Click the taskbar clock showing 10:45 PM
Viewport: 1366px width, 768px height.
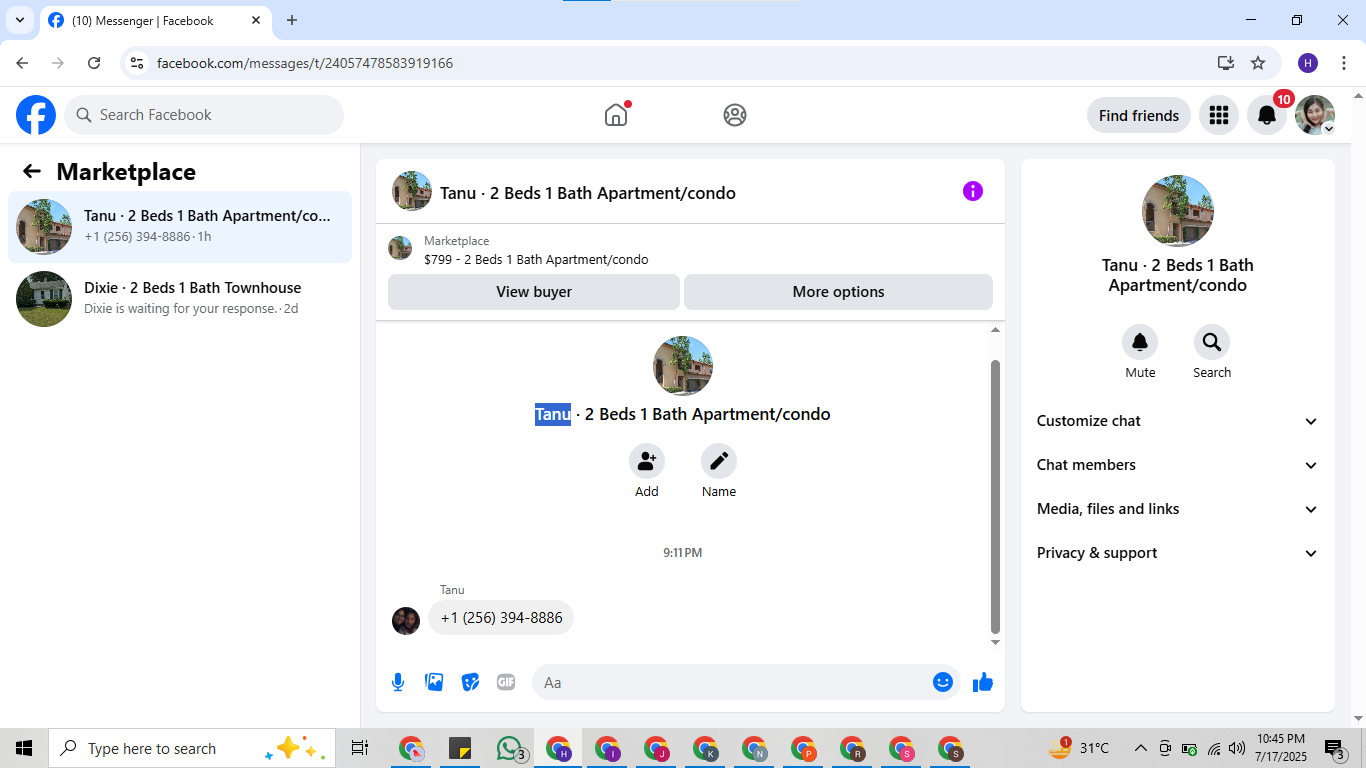coord(1281,748)
